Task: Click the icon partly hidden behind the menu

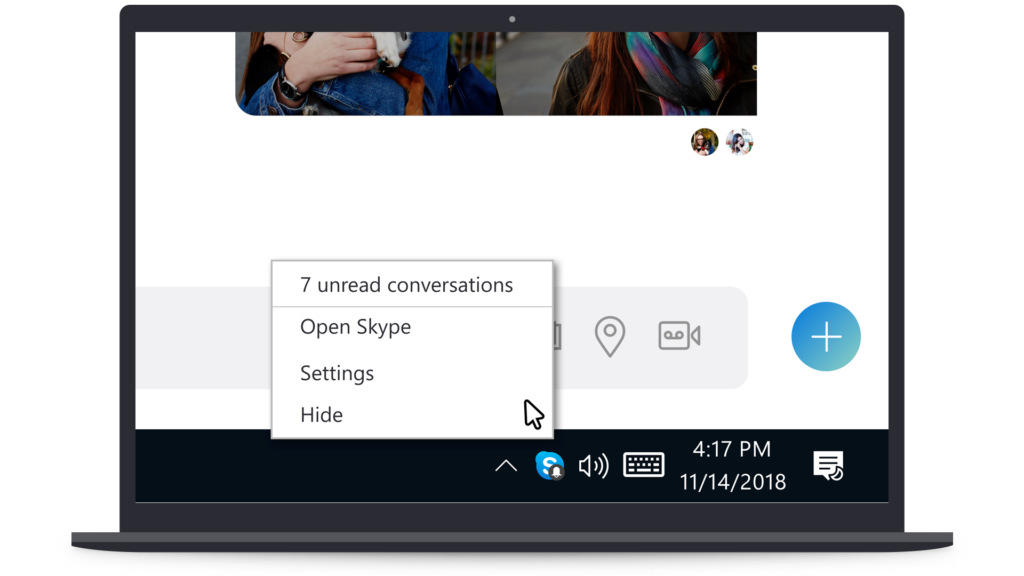Action: pos(557,336)
